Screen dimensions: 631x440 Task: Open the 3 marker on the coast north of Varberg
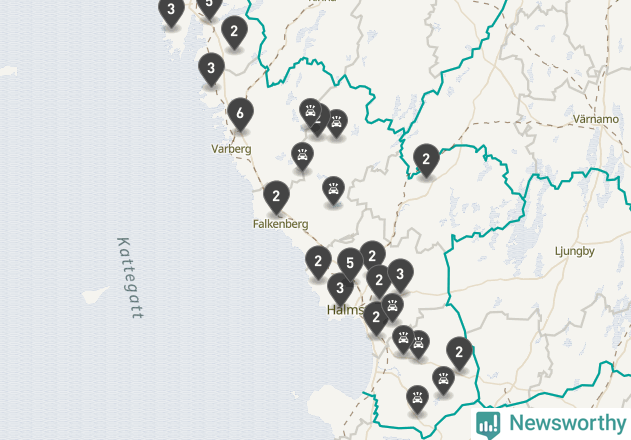point(211,69)
